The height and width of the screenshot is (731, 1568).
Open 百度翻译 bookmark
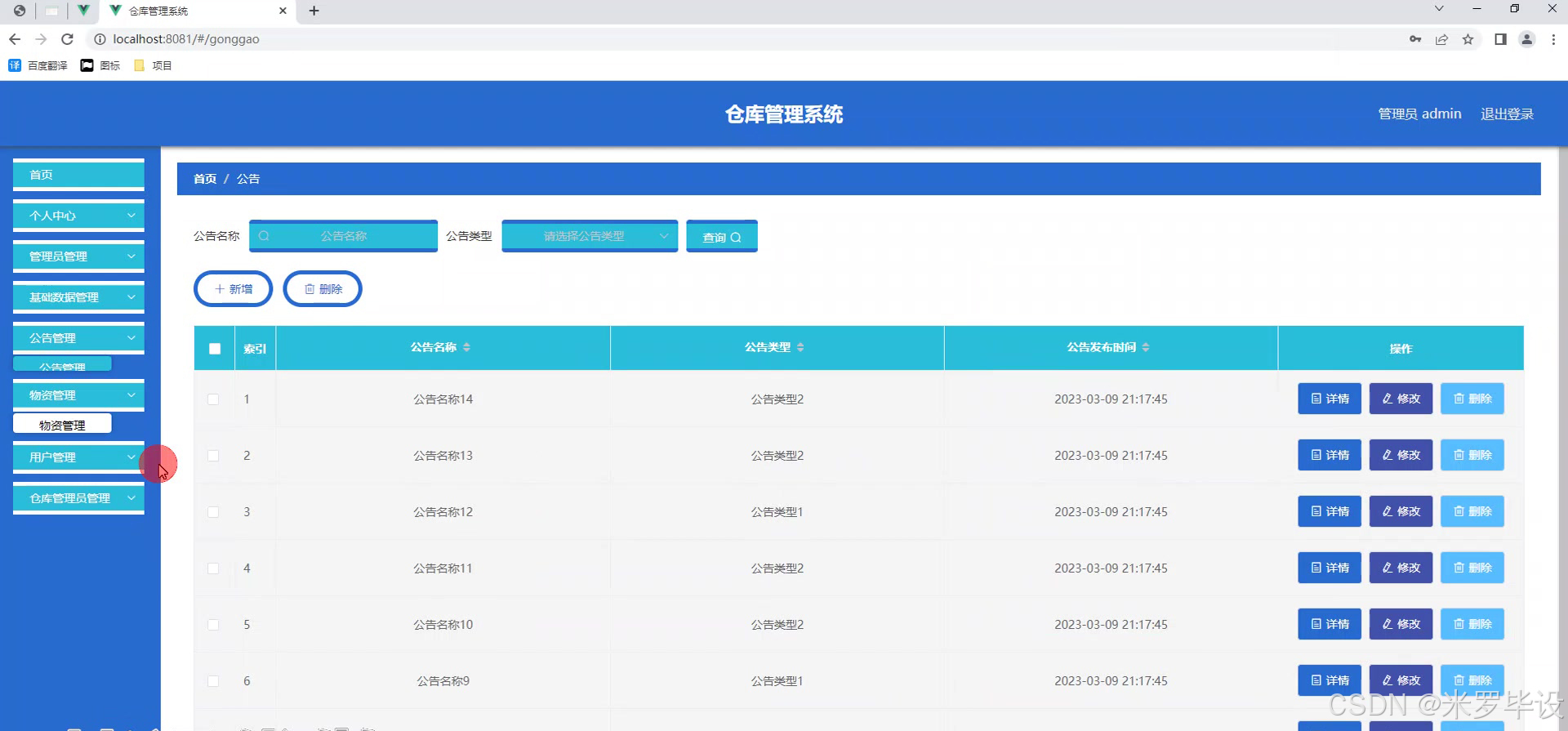click(x=38, y=65)
